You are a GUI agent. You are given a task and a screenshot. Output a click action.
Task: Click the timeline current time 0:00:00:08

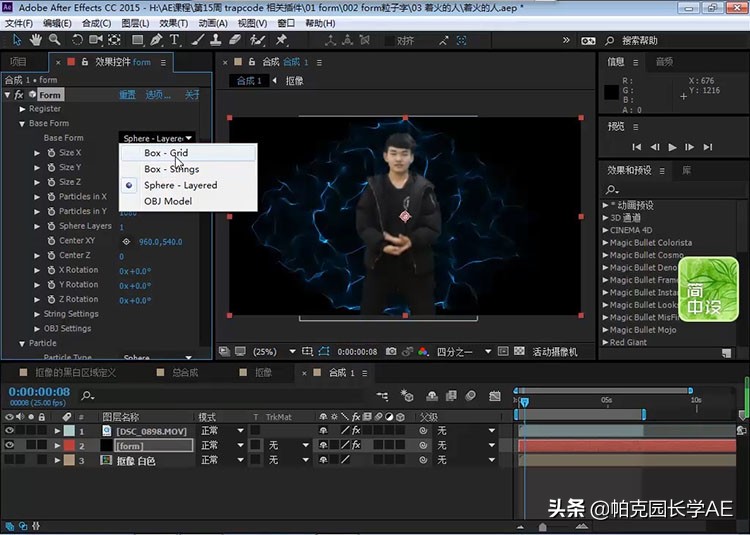(39, 392)
